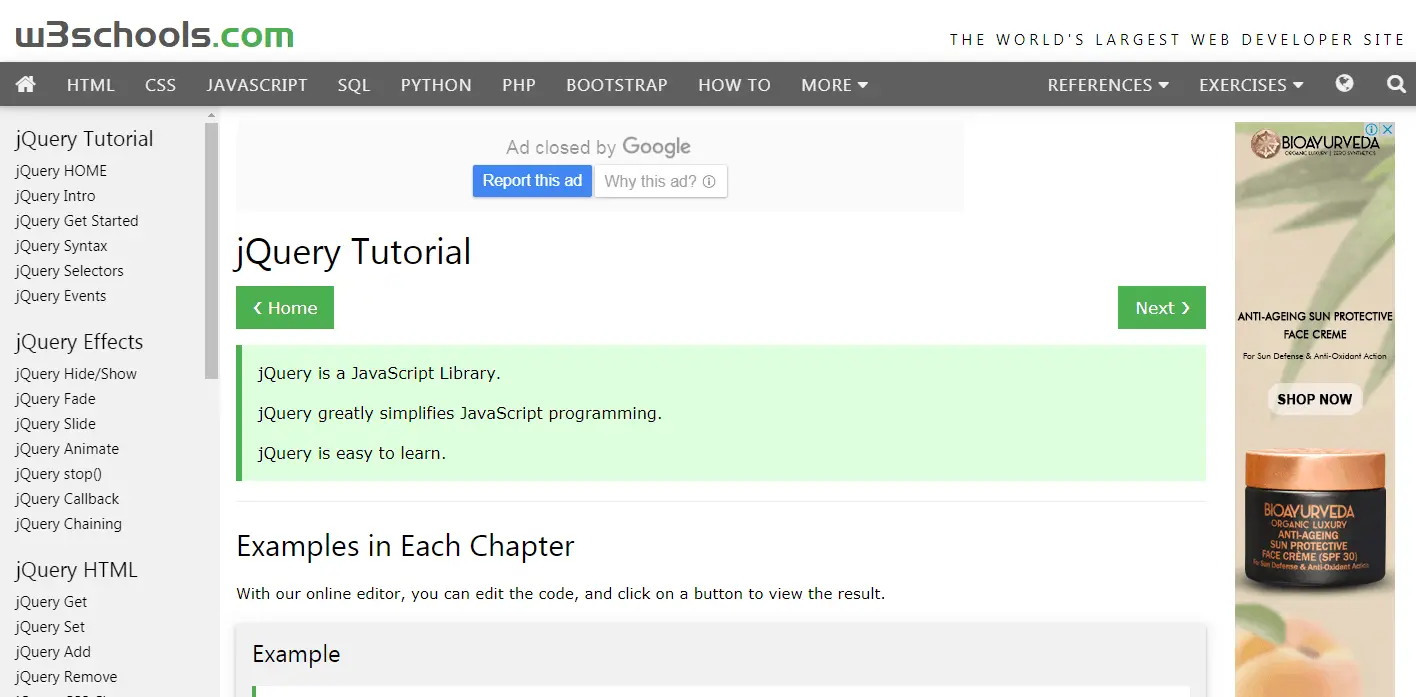The height and width of the screenshot is (697, 1416).
Task: Expand the EXERCISES dropdown
Action: (x=1251, y=85)
